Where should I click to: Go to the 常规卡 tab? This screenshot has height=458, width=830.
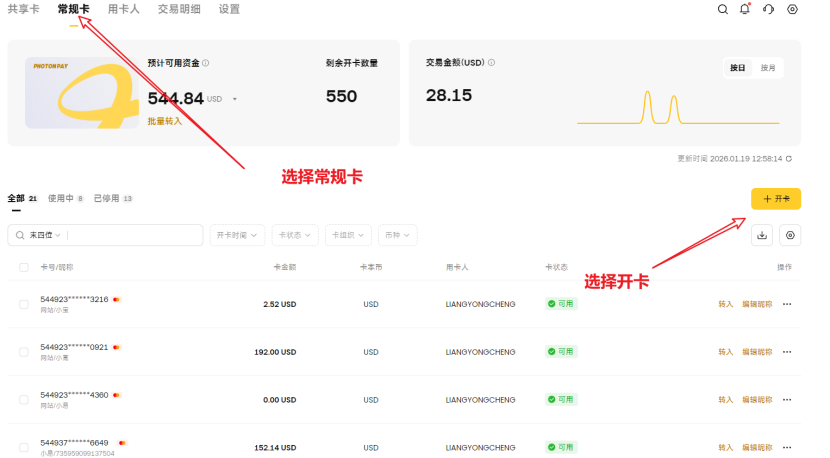(74, 9)
